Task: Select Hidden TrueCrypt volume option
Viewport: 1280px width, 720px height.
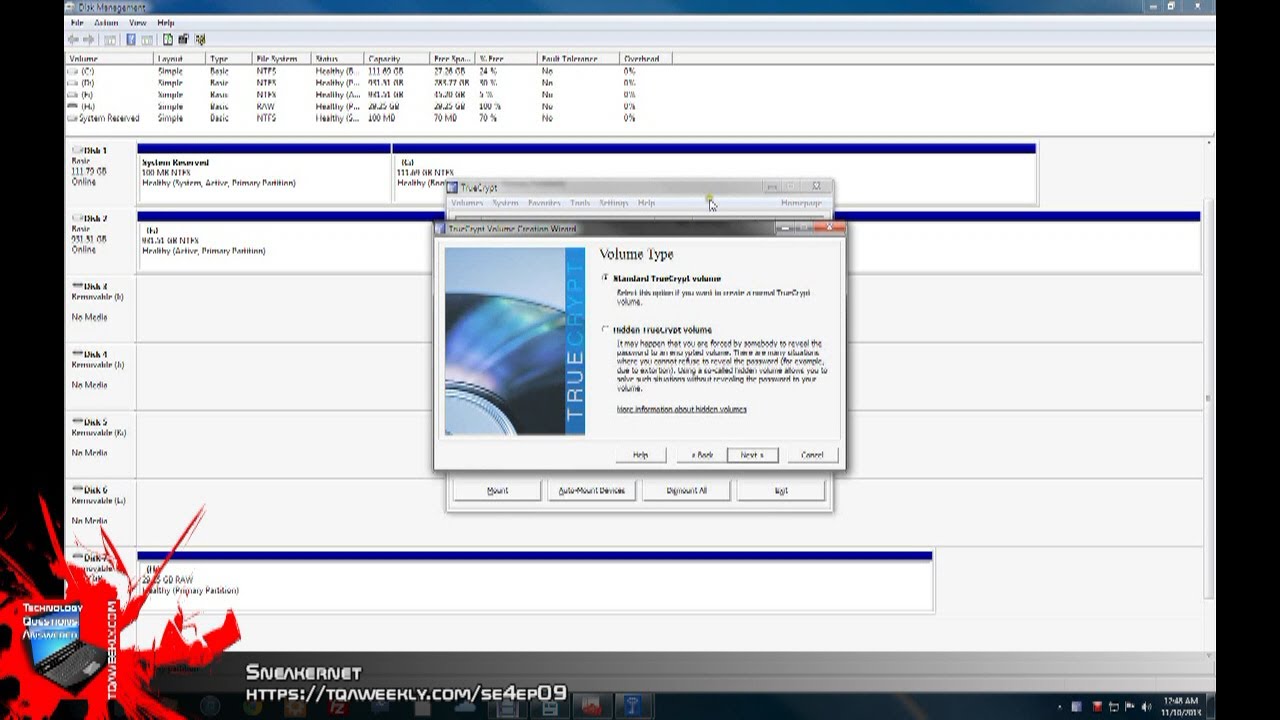Action: pyautogui.click(x=605, y=329)
